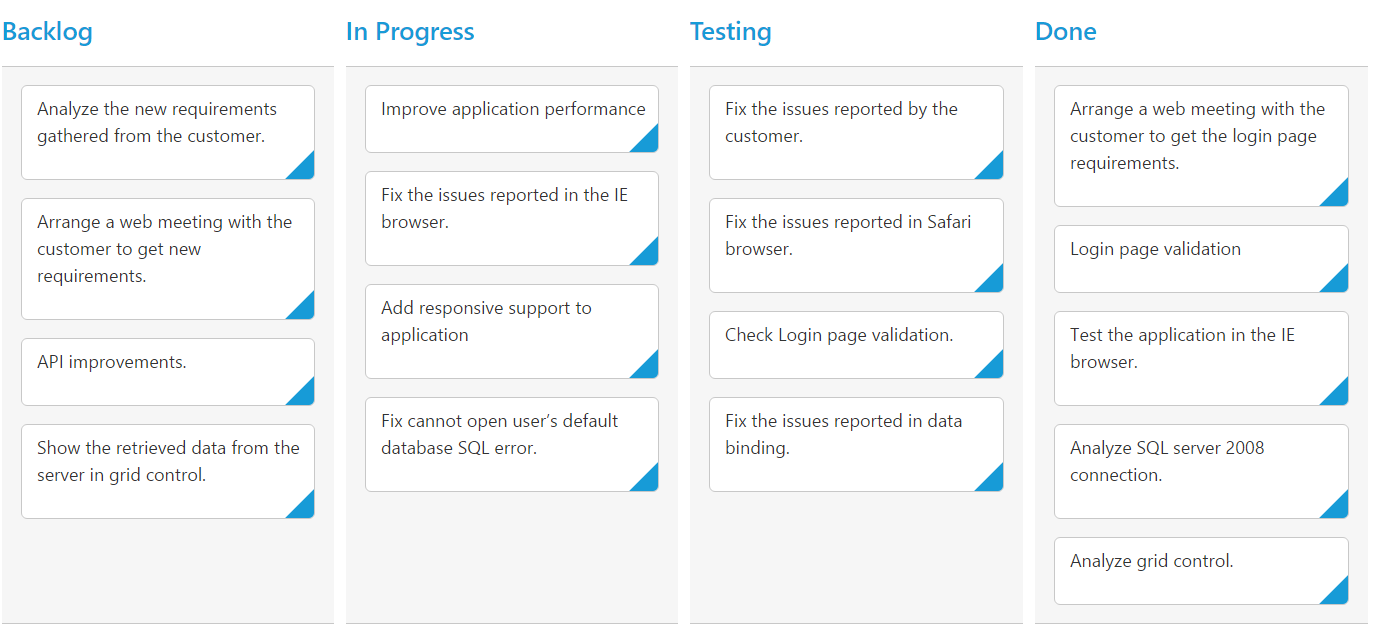
Task: Click the Testing column header
Action: click(x=730, y=32)
